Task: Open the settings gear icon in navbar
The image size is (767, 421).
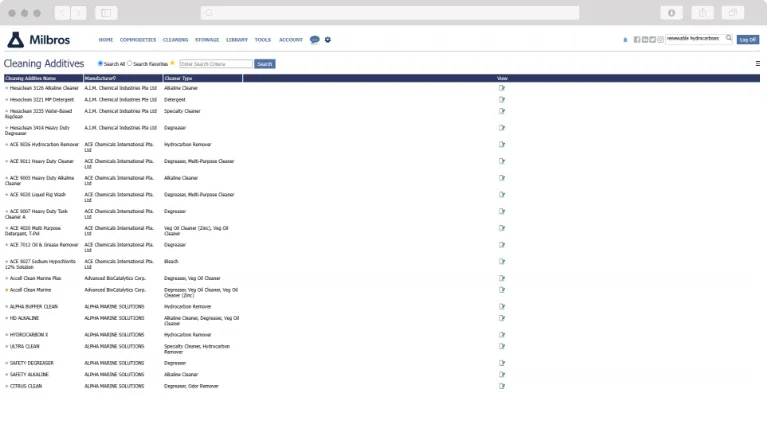Action: point(328,40)
